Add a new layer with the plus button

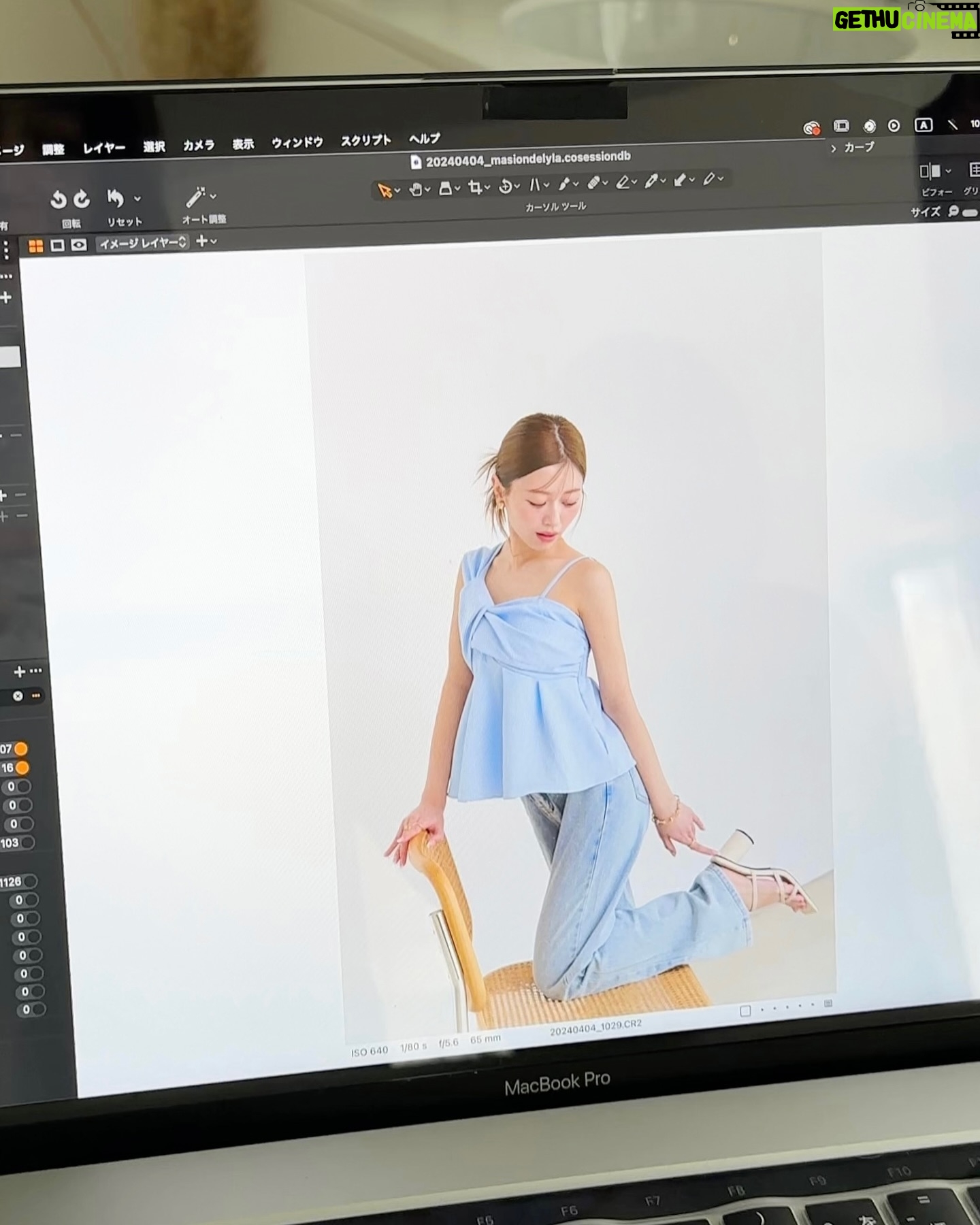[201, 241]
